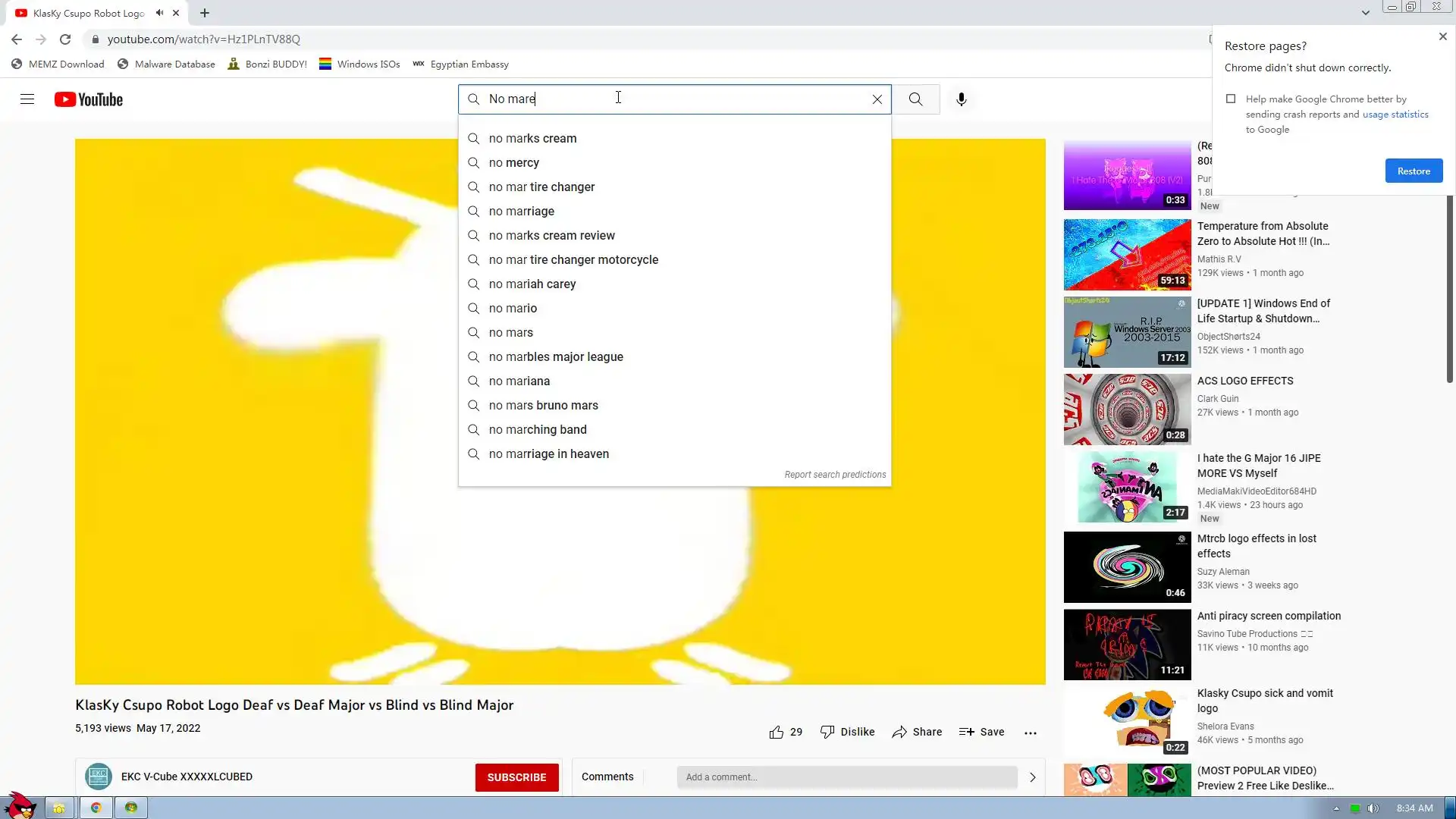The height and width of the screenshot is (819, 1456).
Task: Like the video with thumbs up
Action: pyautogui.click(x=777, y=732)
